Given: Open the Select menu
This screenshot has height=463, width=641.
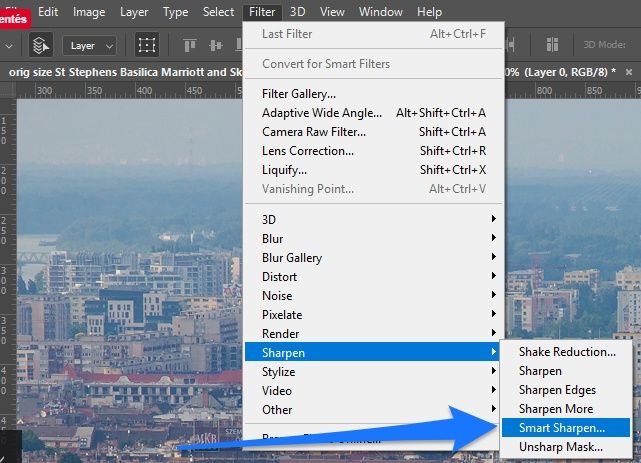Looking at the screenshot, I should pos(218,12).
